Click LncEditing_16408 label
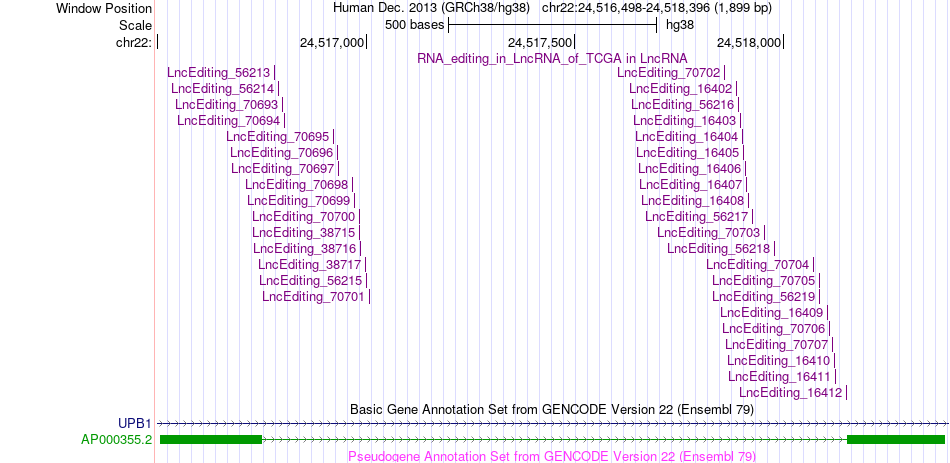 coord(693,200)
